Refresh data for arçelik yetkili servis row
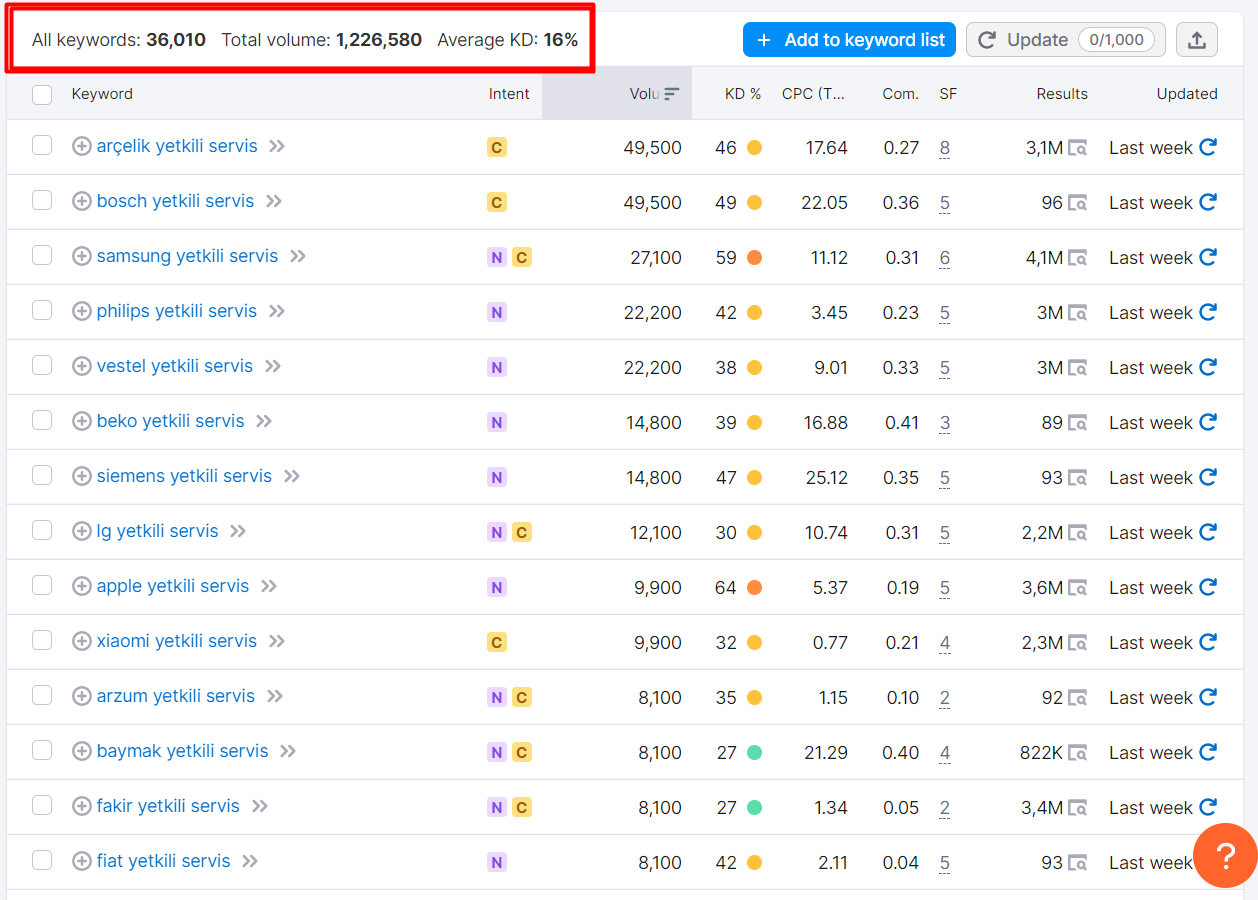Screen dimensions: 1258x900 1208,147
